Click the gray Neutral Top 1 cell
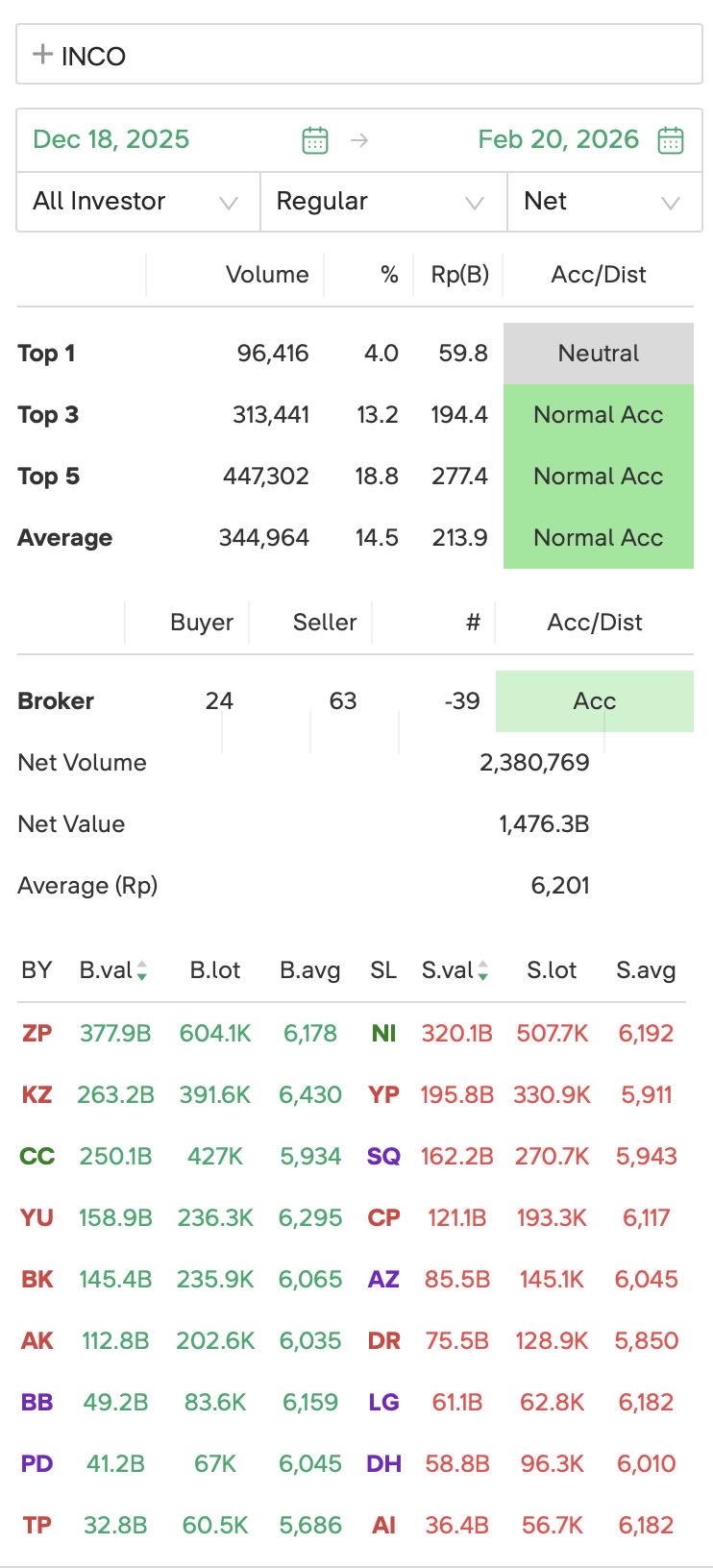 (x=598, y=354)
